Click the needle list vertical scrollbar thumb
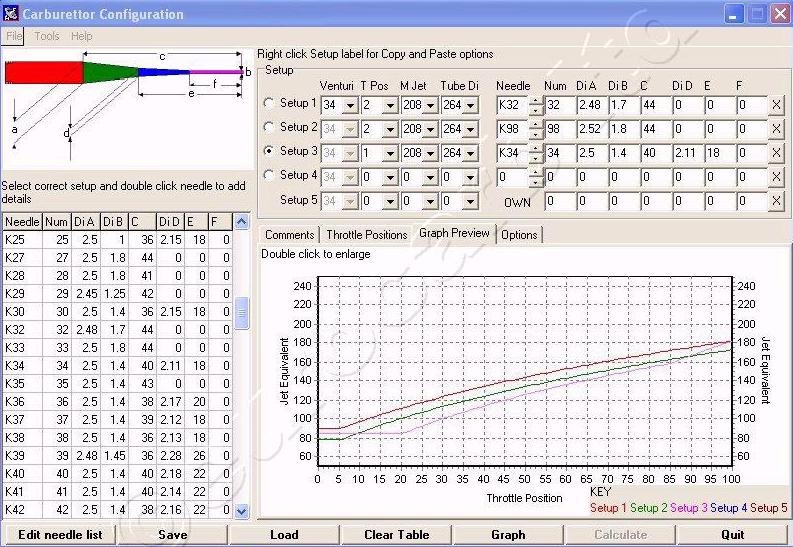The image size is (793, 547). [241, 313]
